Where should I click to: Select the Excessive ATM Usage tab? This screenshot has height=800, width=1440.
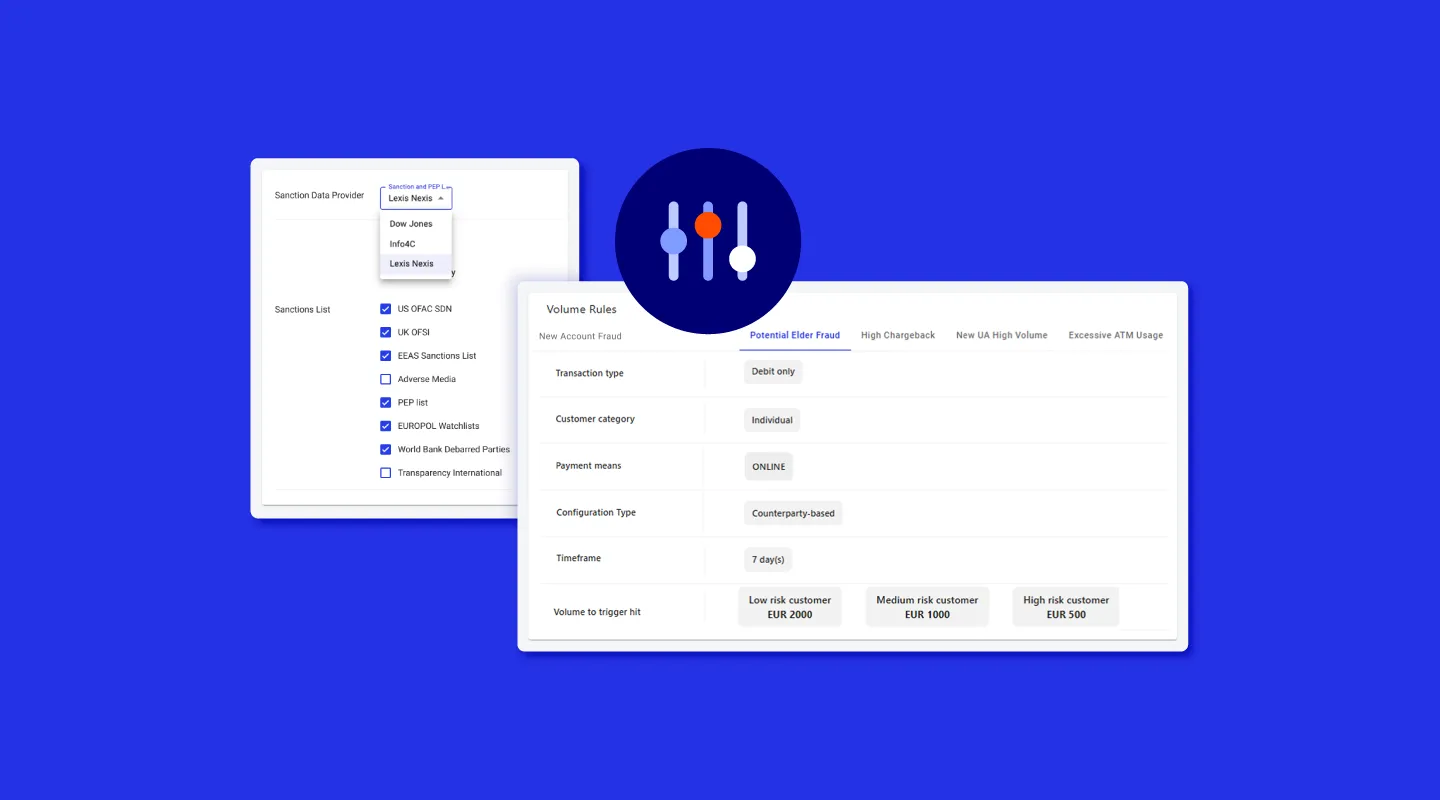1115,335
